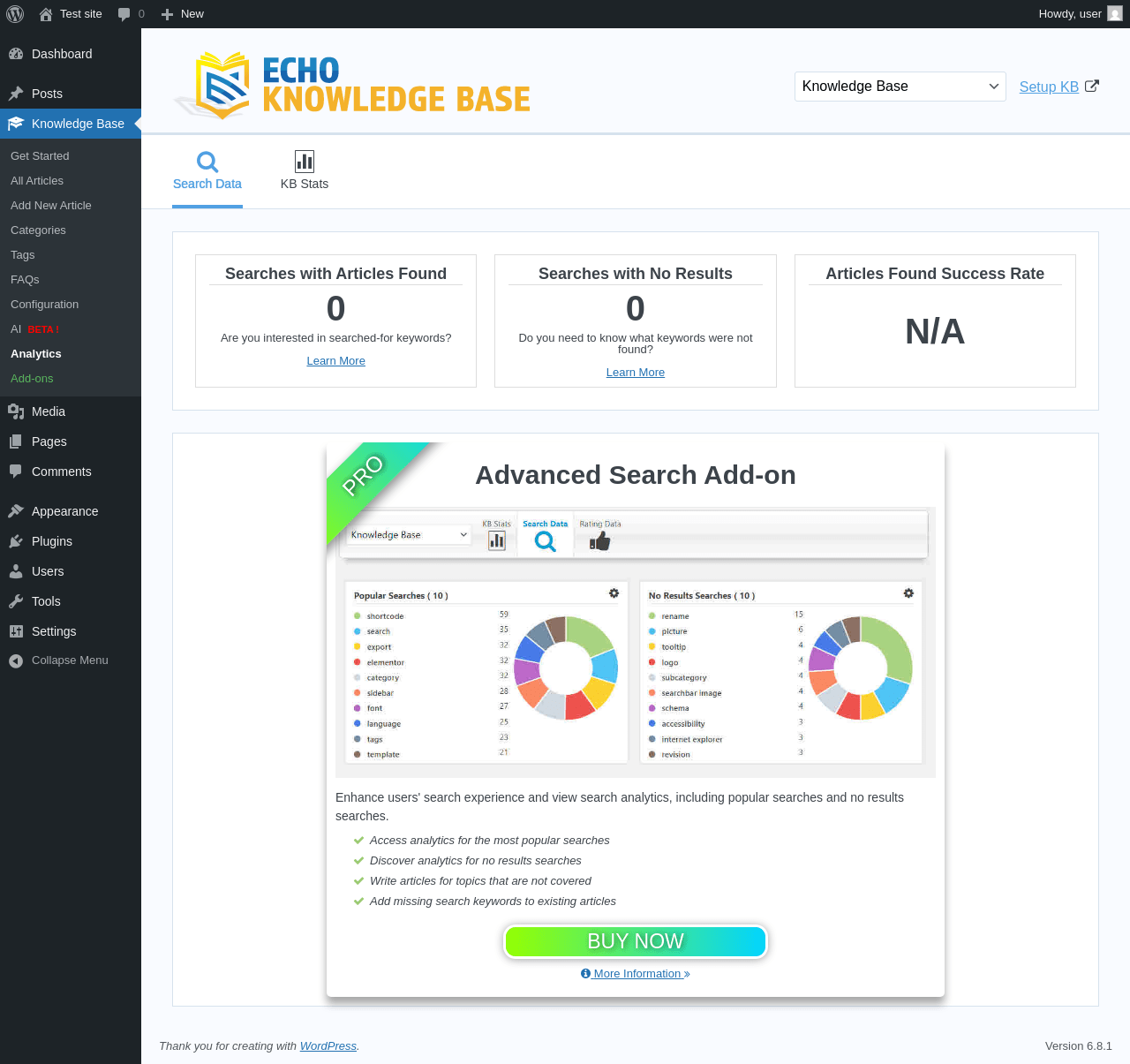
Task: Switch to the Search Data tab
Action: tap(207, 171)
